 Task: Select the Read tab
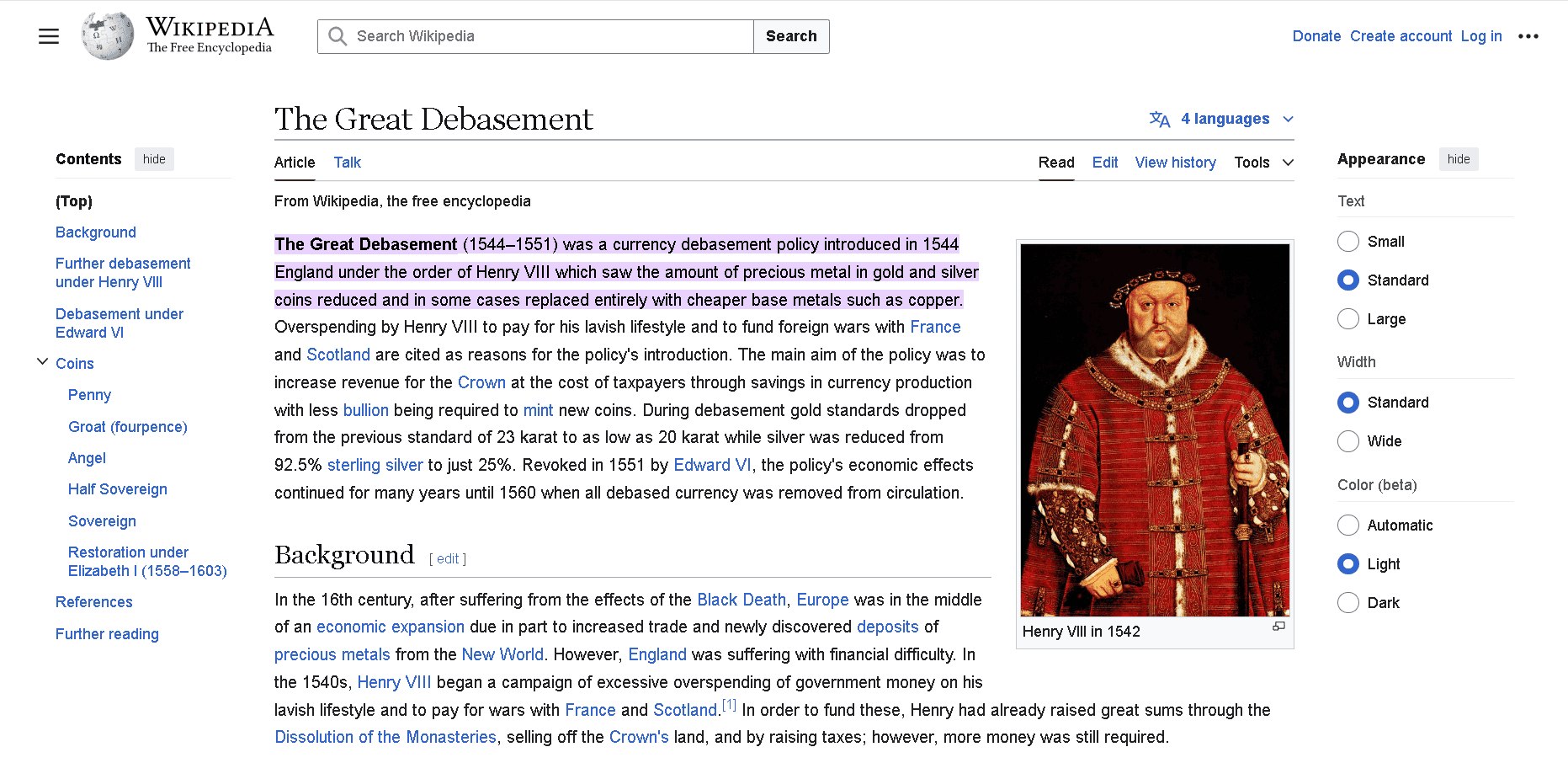pyautogui.click(x=1056, y=163)
